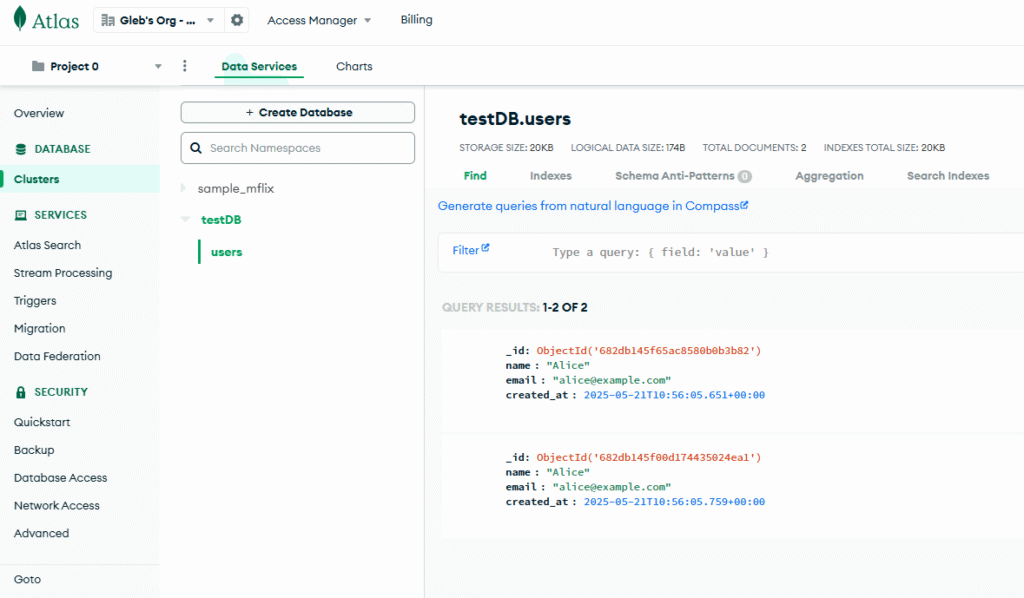Open organization settings gear icon
This screenshot has height=598, width=1024.
click(237, 20)
